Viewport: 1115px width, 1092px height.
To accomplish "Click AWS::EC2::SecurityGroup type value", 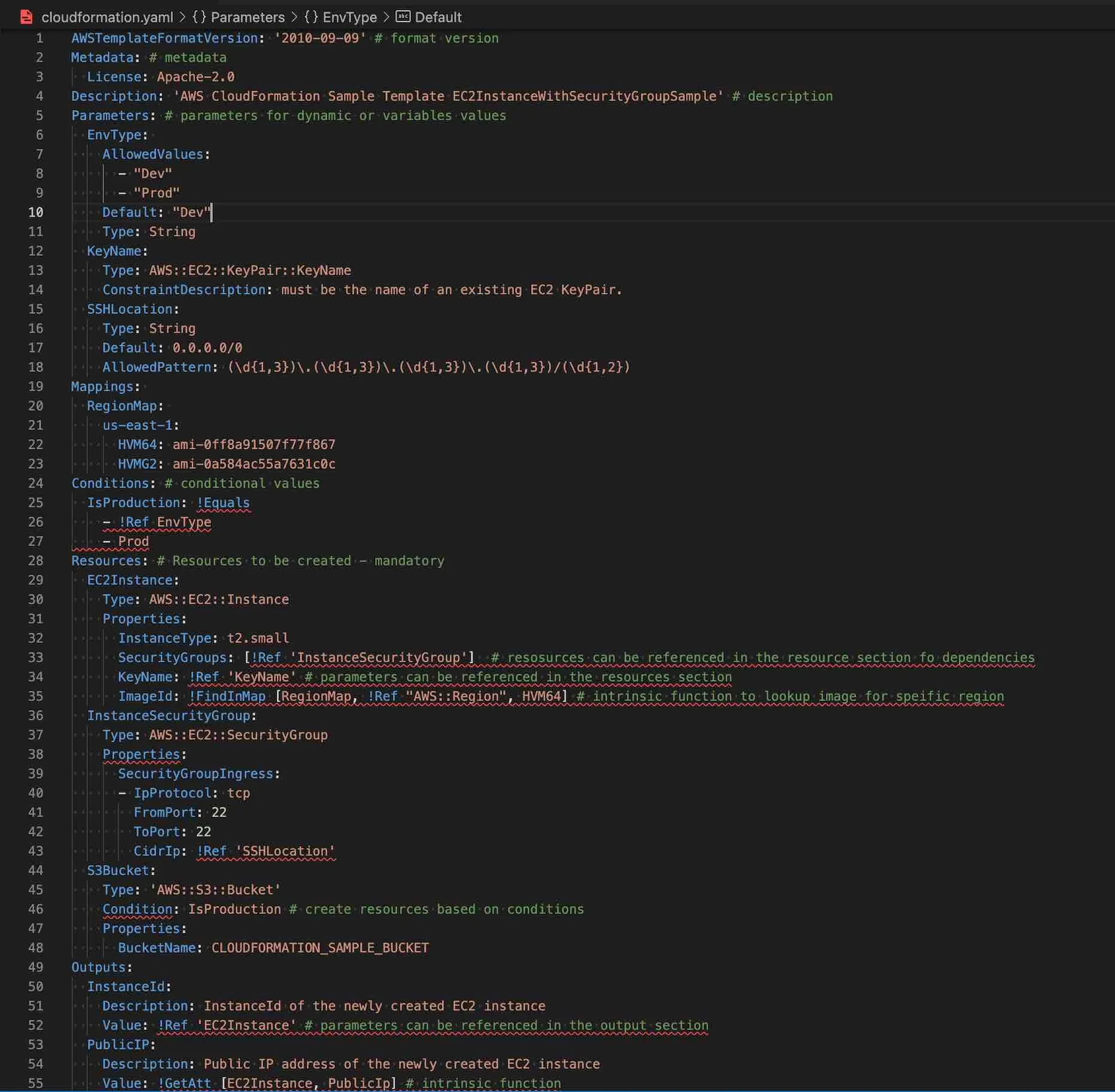I will (x=238, y=735).
